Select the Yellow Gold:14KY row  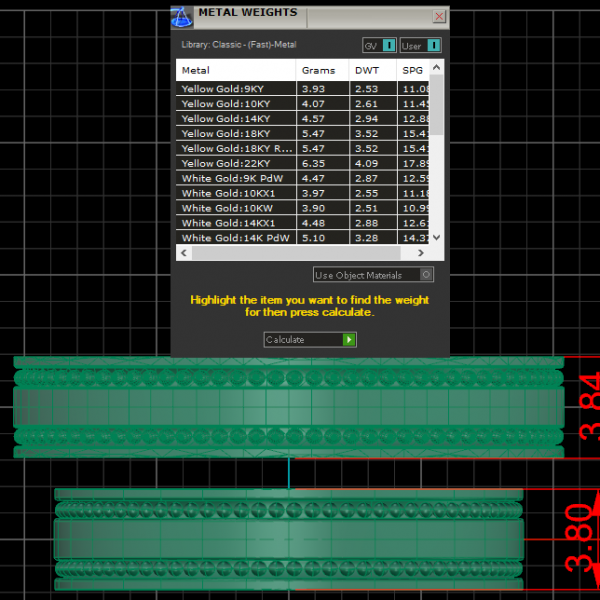(x=236, y=119)
